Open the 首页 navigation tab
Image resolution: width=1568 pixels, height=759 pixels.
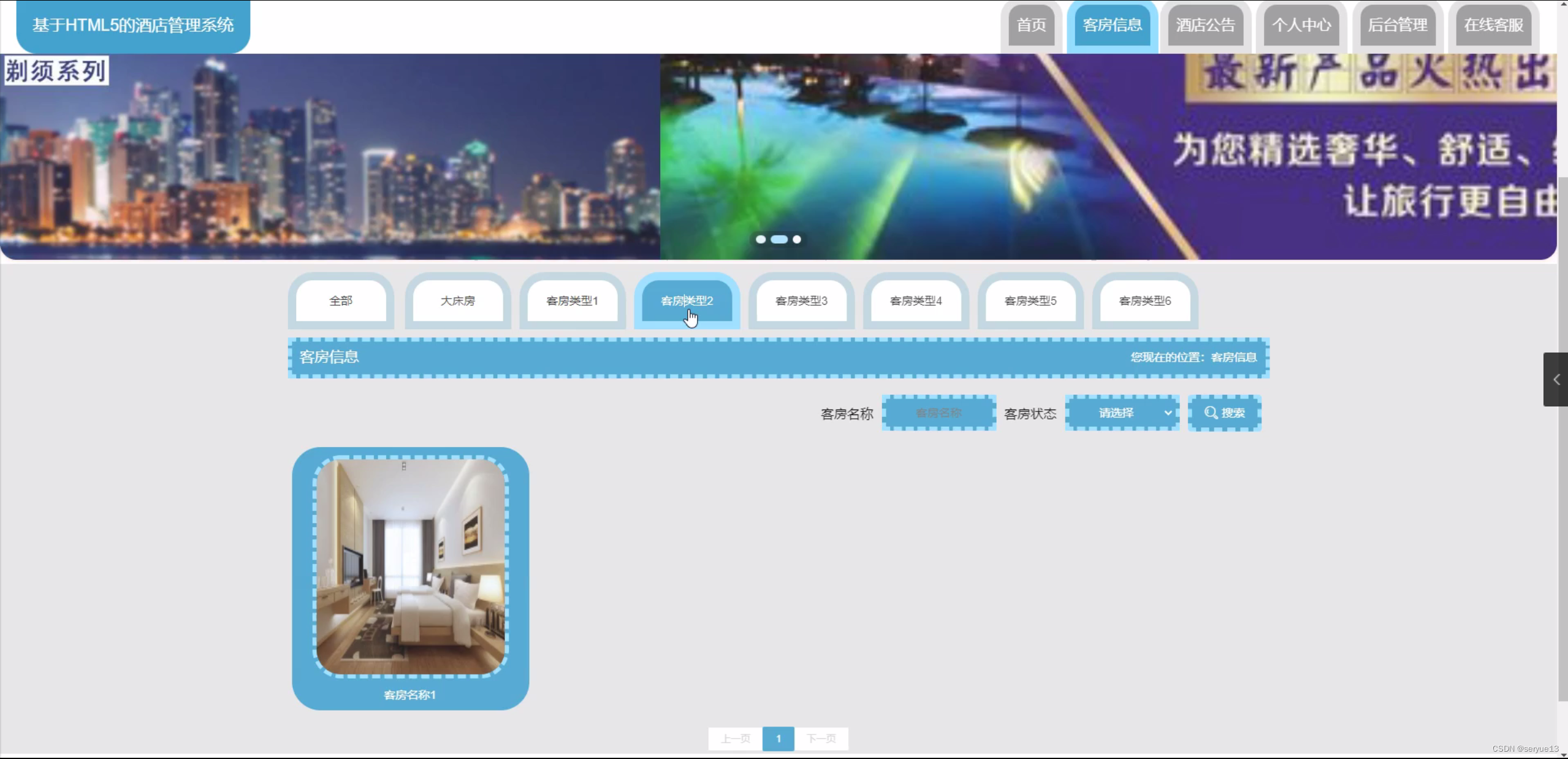point(1031,25)
